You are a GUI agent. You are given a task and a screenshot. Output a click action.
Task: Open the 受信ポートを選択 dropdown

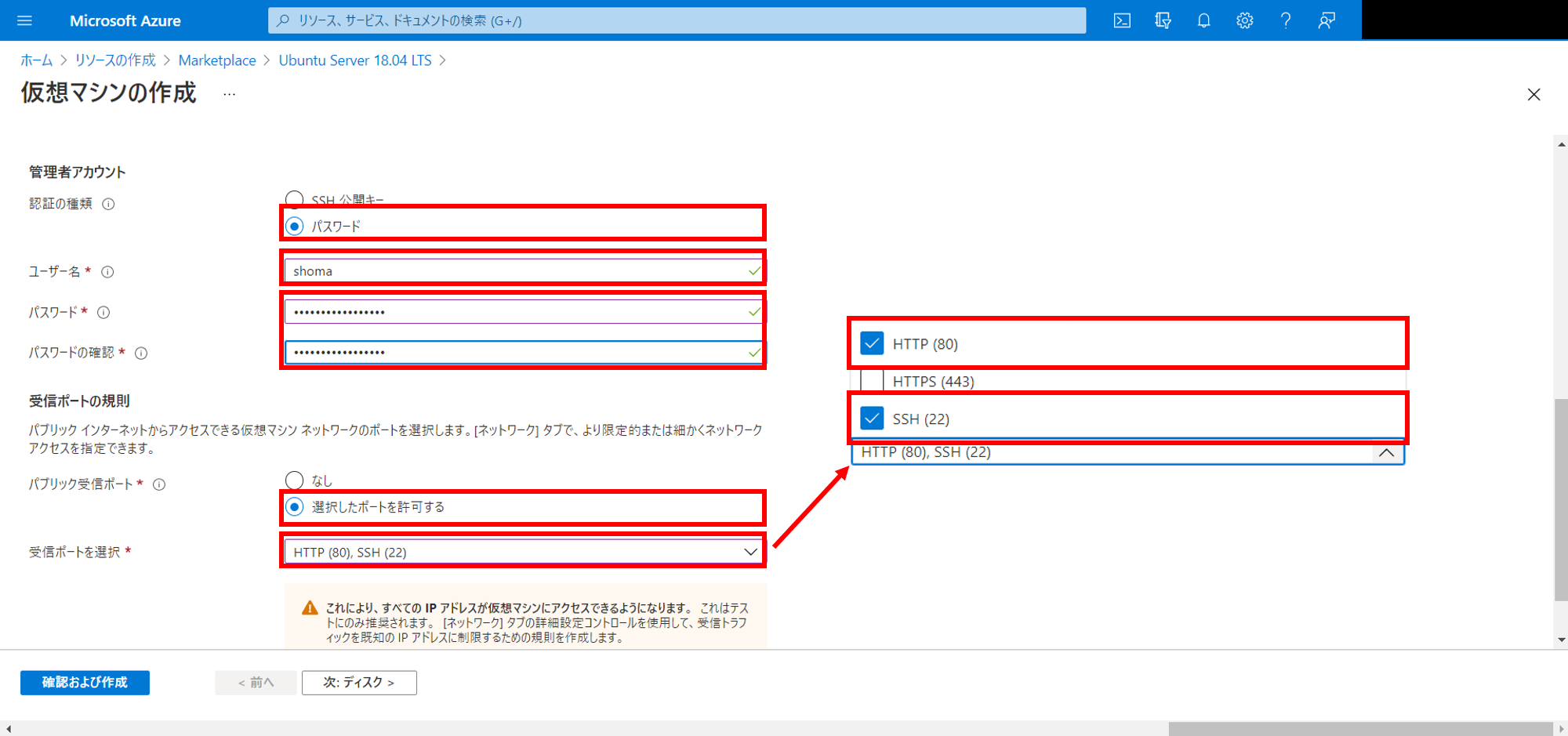pyautogui.click(x=523, y=552)
